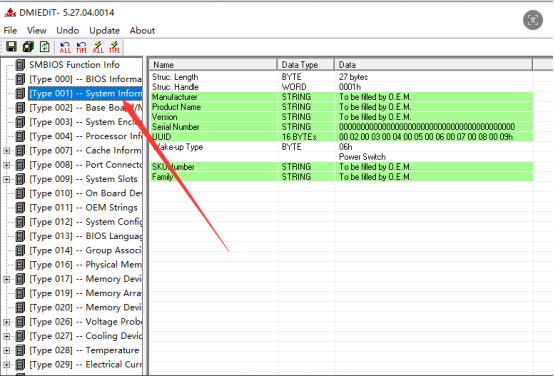The width and height of the screenshot is (554, 377).
Task: Click the '0001h' handle data value
Action: 350,87
